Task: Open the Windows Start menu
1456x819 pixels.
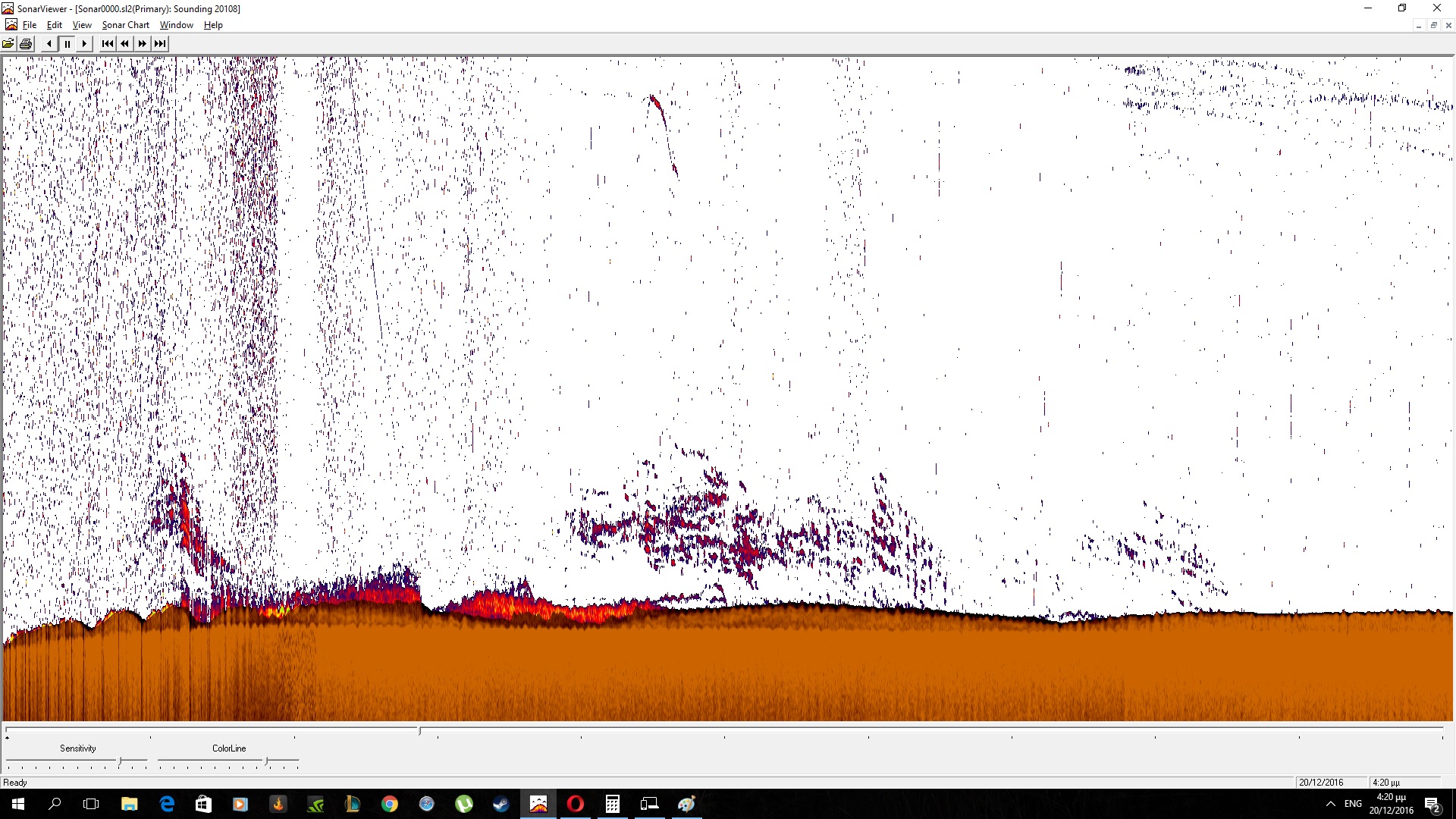Action: (x=18, y=804)
